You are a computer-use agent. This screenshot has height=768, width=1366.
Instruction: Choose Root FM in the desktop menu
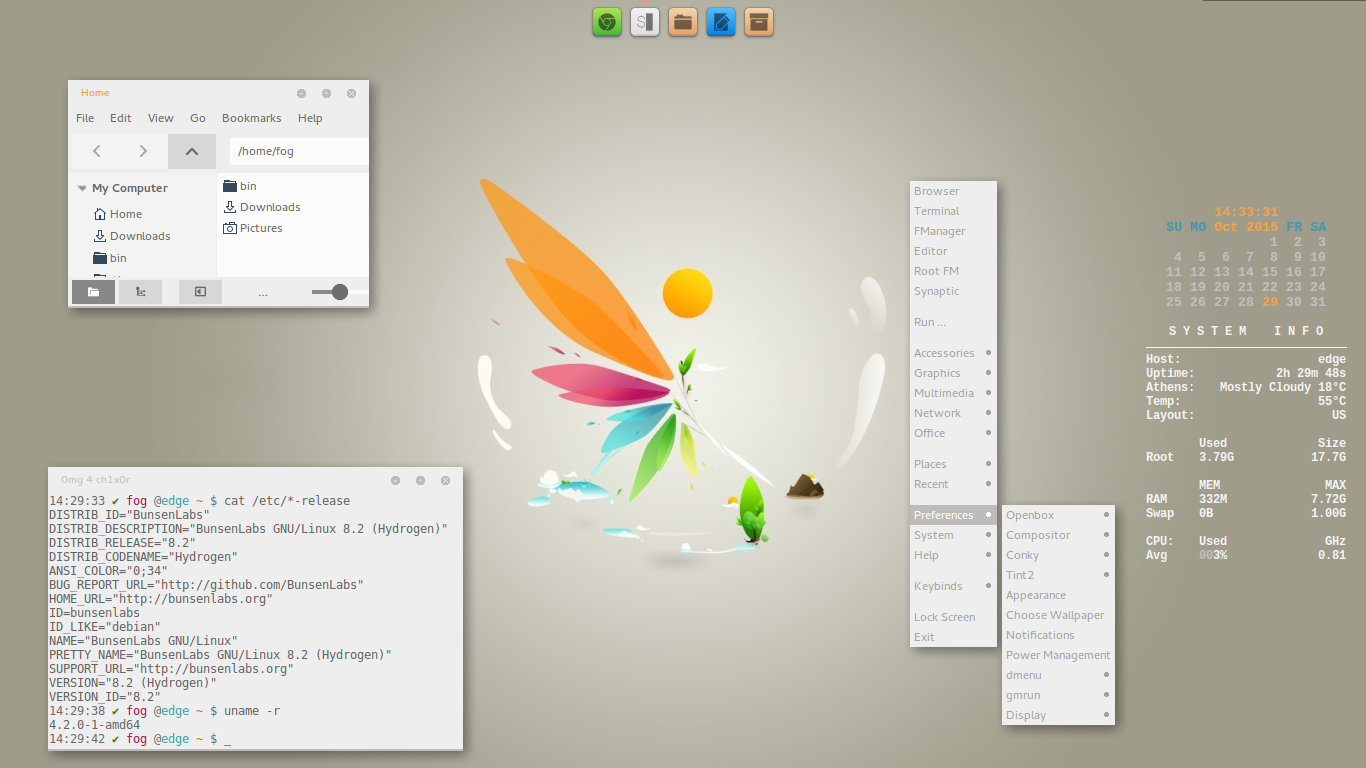point(953,271)
